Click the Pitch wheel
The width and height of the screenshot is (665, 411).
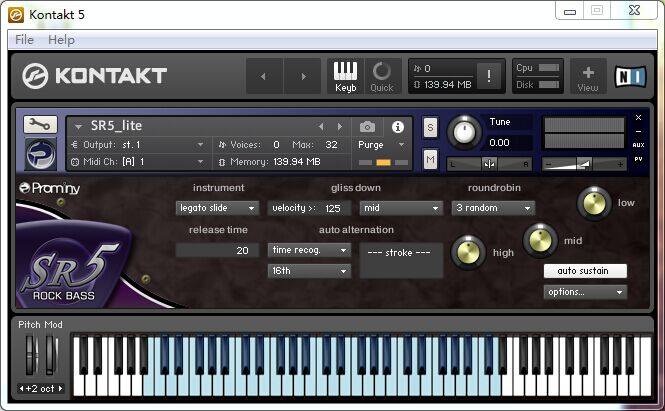point(31,355)
